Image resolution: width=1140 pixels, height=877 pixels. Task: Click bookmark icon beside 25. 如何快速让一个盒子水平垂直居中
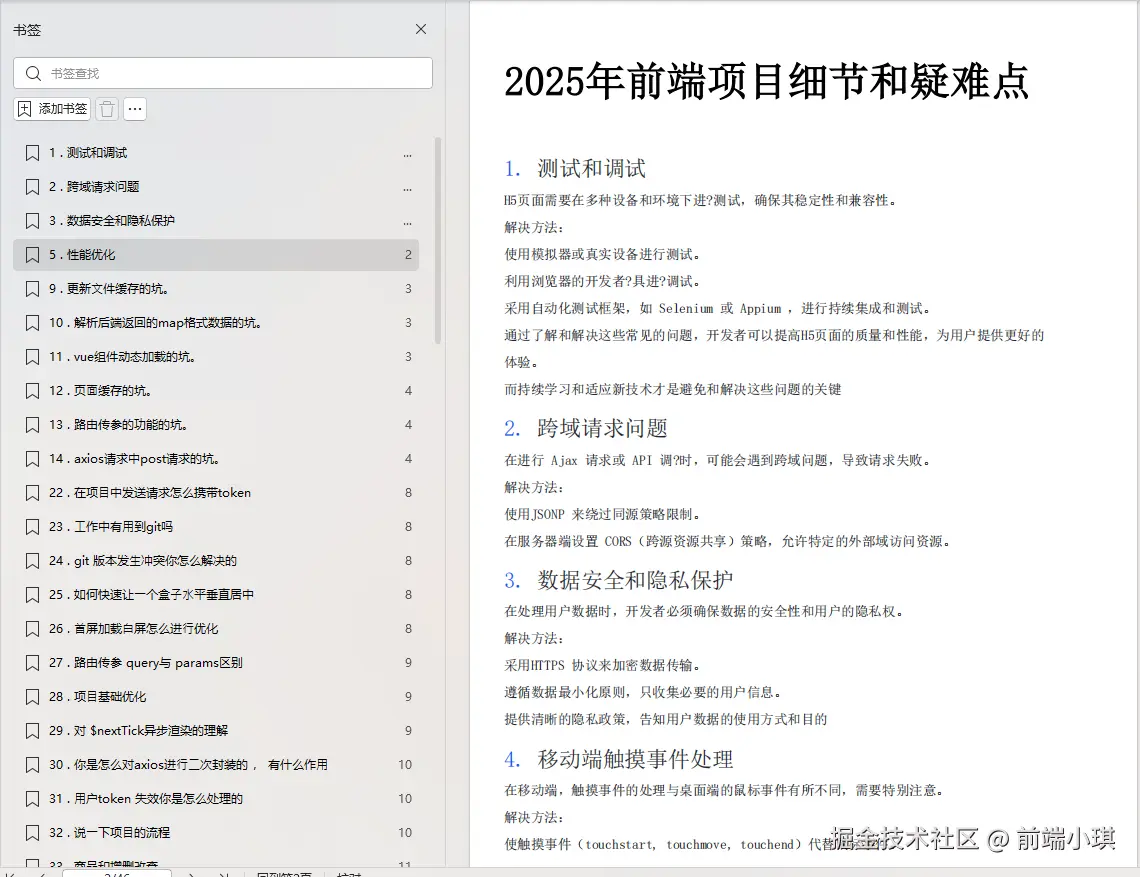click(x=32, y=595)
